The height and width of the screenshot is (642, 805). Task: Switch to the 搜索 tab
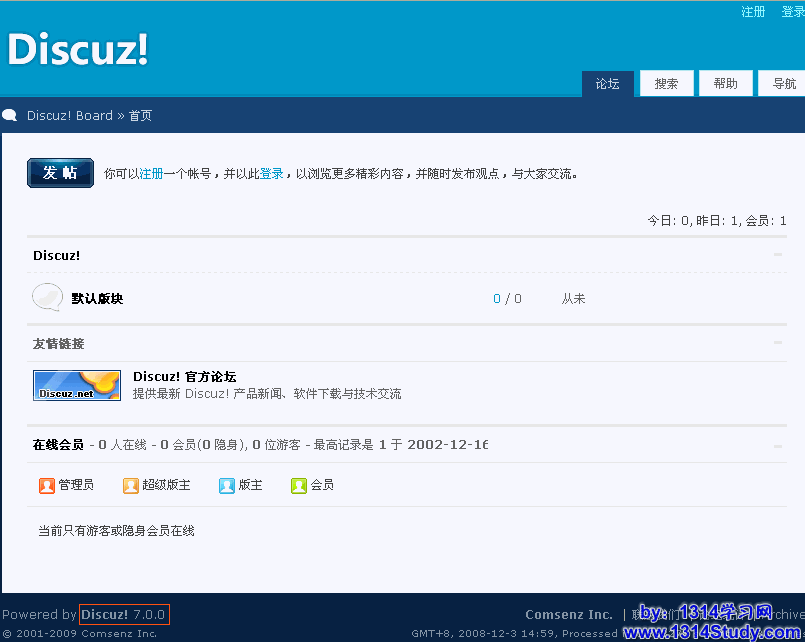pos(666,84)
